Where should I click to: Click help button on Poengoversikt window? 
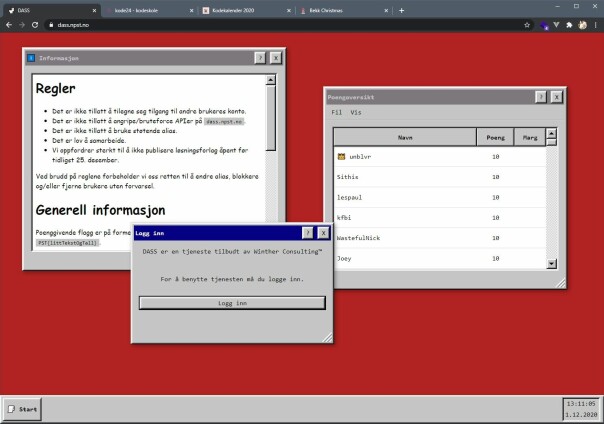pos(541,97)
